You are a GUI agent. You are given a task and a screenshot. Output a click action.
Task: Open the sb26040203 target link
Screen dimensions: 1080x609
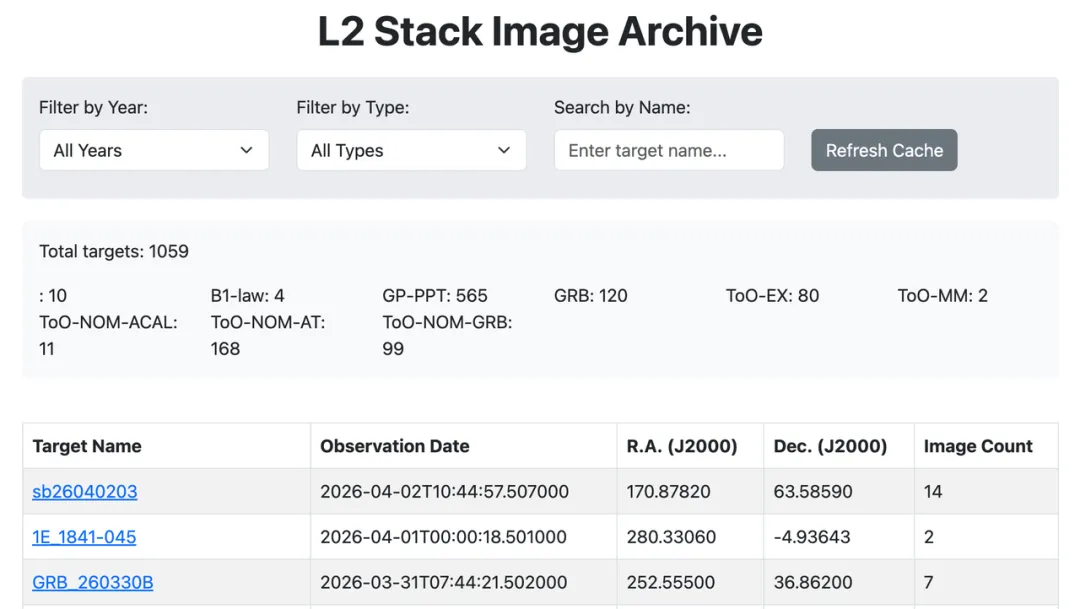click(85, 491)
